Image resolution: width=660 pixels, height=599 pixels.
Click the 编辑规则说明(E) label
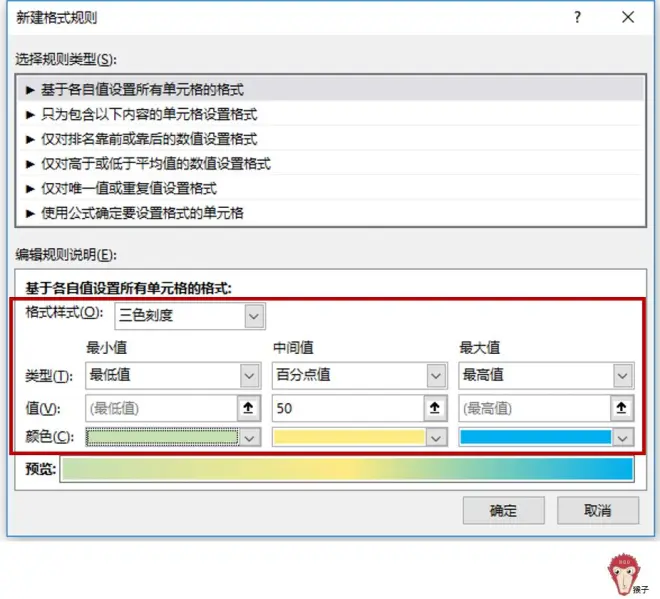tap(66, 255)
